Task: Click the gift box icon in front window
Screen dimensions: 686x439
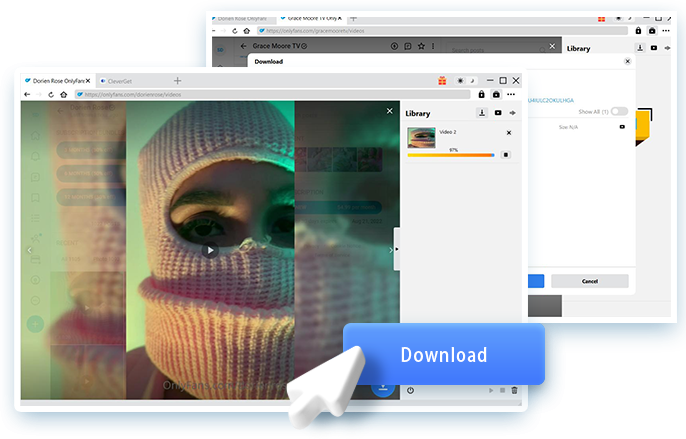Action: click(442, 81)
